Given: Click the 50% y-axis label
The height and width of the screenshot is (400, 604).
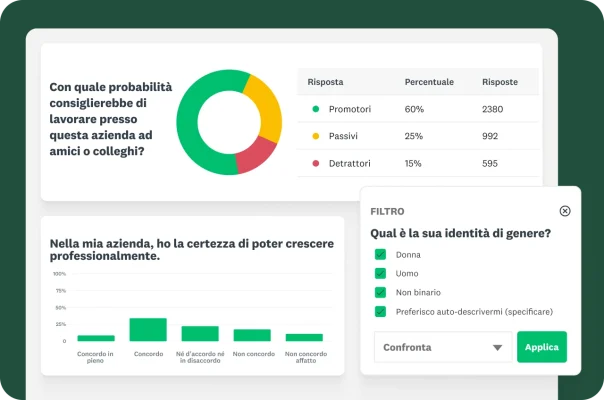Looking at the screenshot, I should (x=60, y=308).
